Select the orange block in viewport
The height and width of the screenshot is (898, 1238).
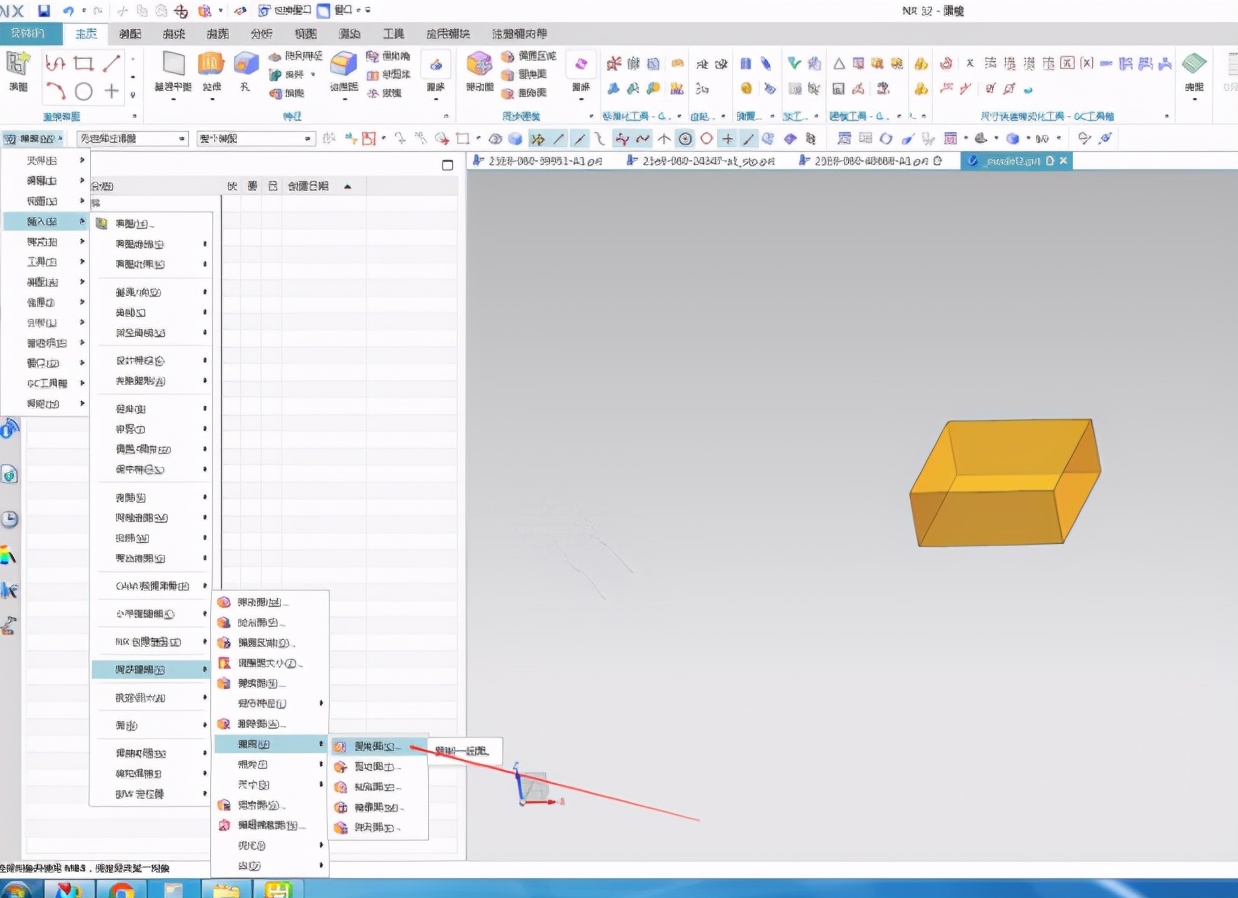[x=1005, y=483]
